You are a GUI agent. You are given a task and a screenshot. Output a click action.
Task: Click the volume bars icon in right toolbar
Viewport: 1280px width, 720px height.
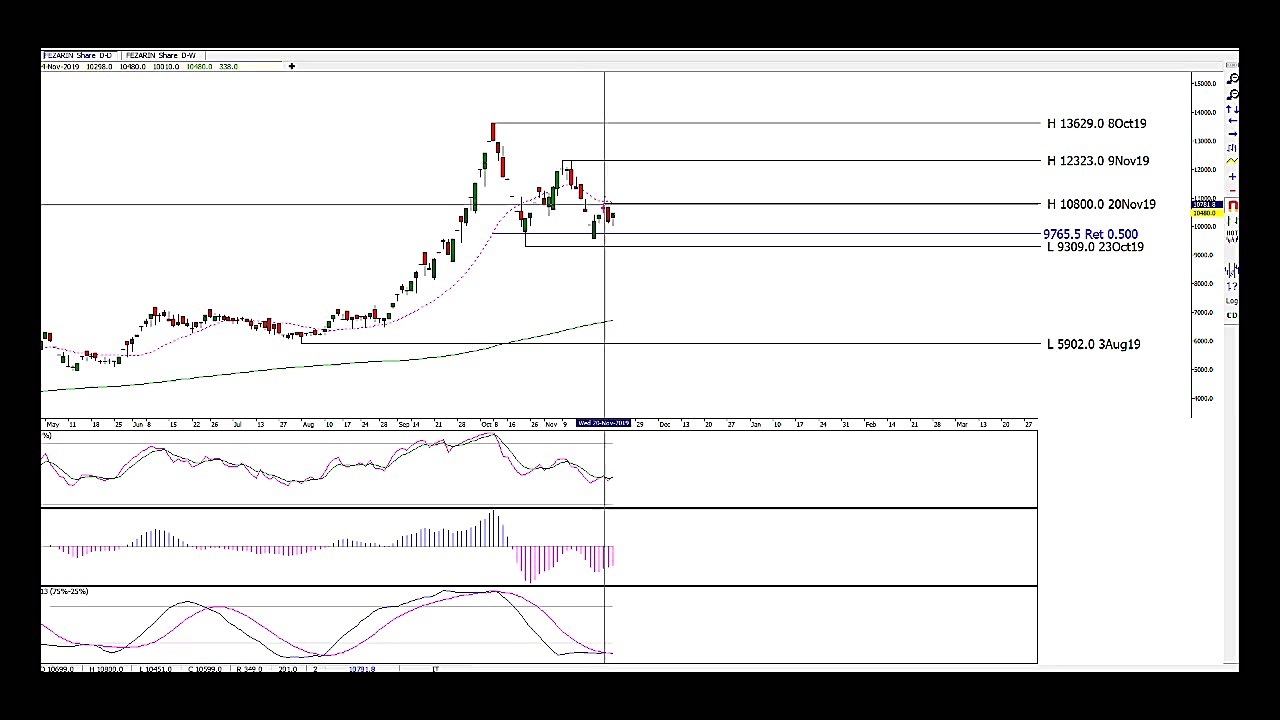pyautogui.click(x=1233, y=270)
